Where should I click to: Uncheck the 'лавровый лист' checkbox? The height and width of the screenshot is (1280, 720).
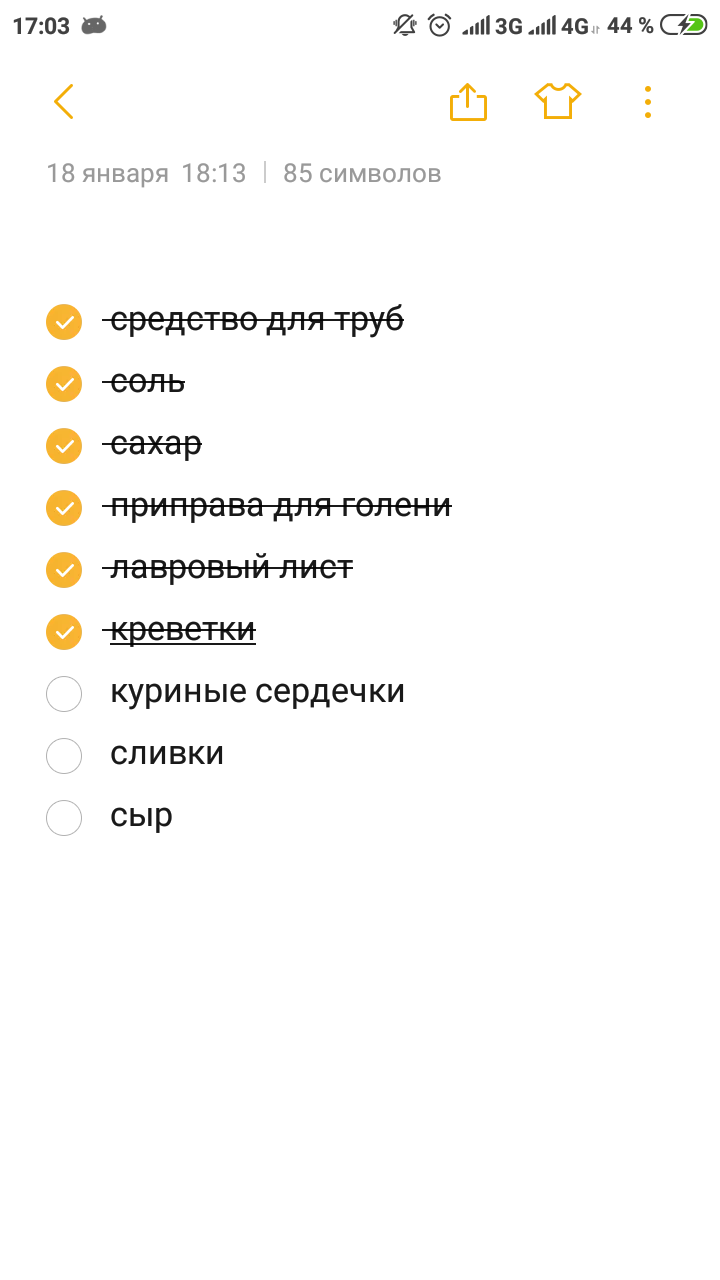click(x=64, y=570)
